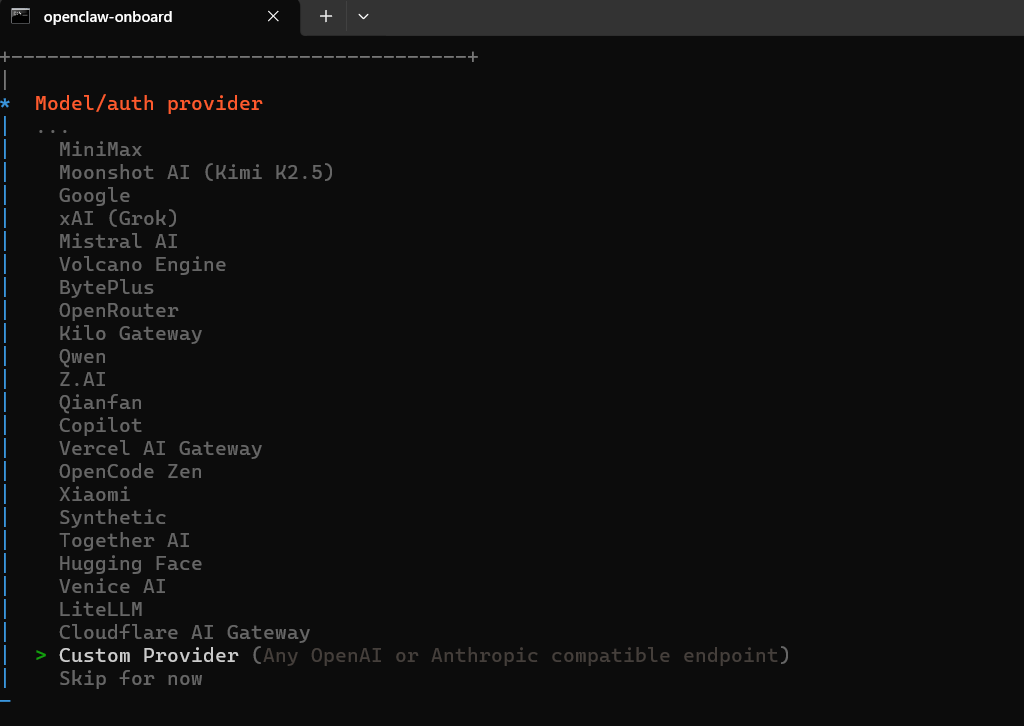
Task: Pick the Z.AI provider
Action: 82,379
